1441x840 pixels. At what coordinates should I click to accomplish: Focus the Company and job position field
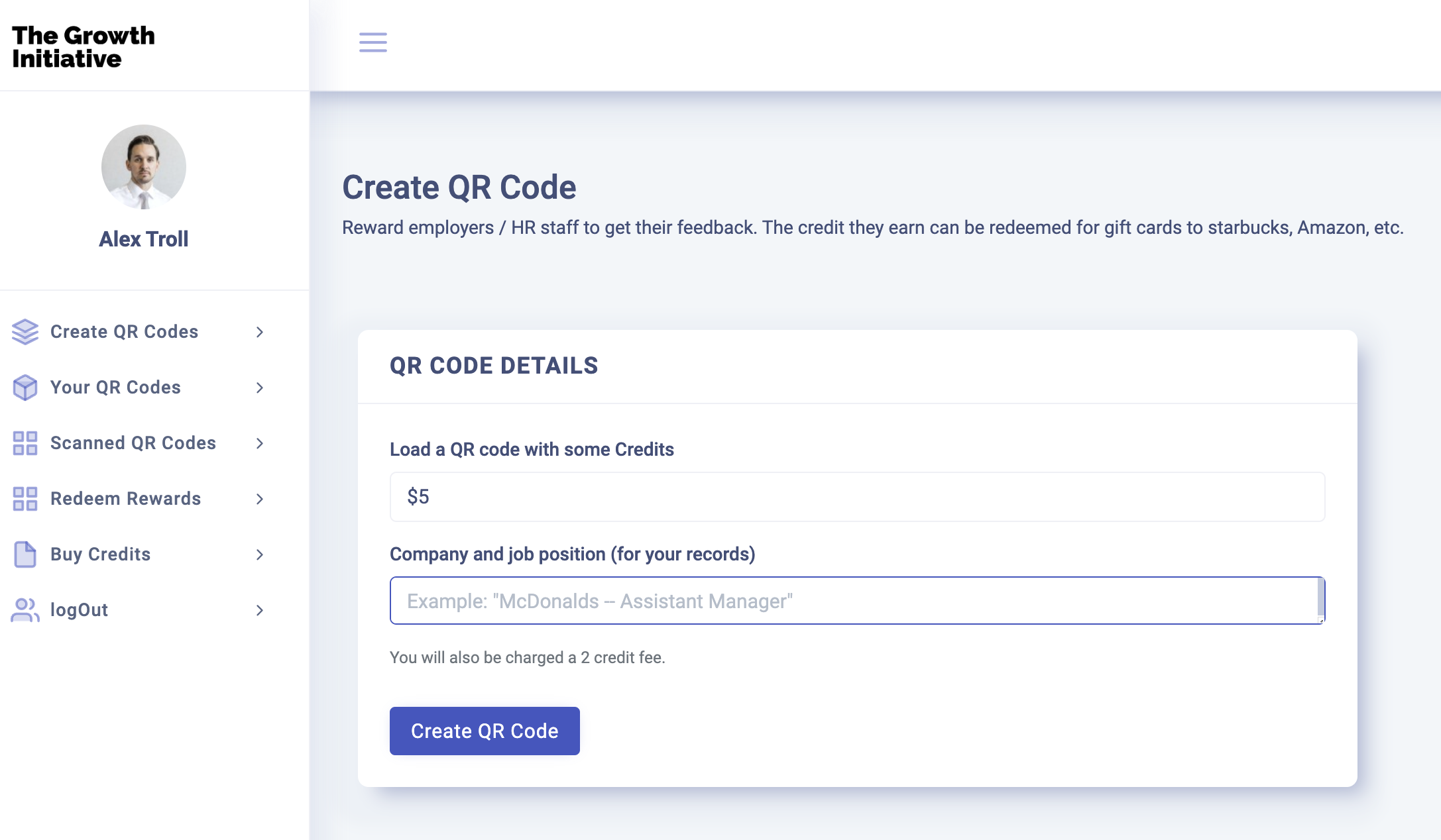[857, 601]
